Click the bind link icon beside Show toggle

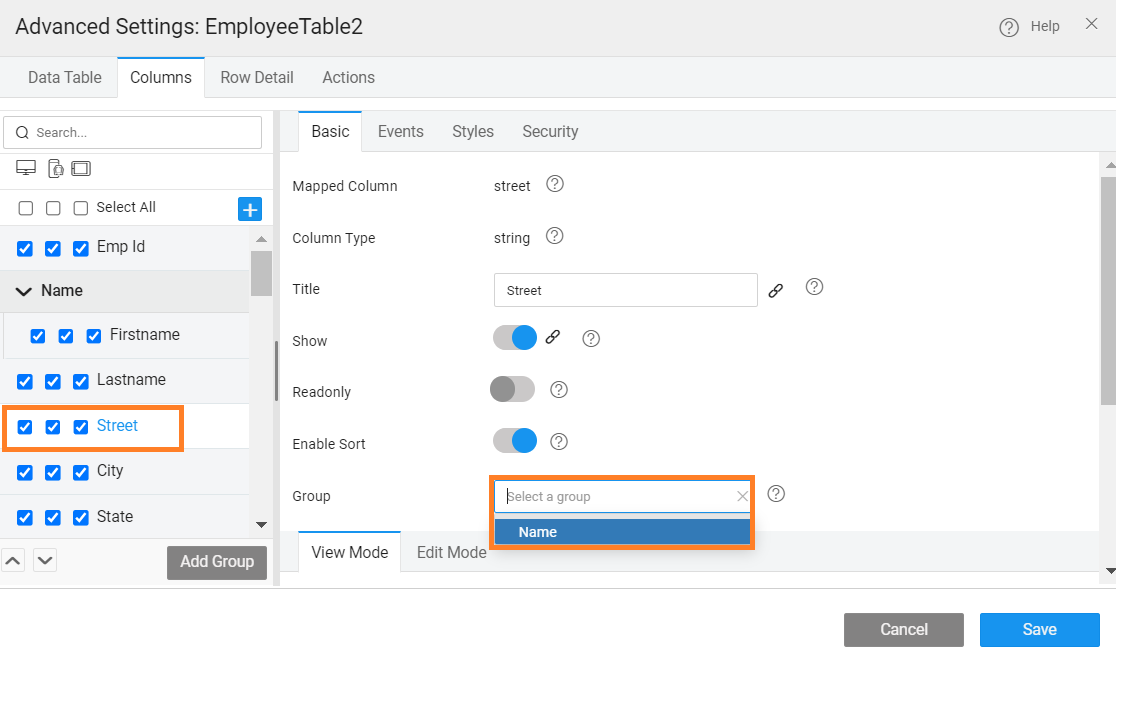553,338
